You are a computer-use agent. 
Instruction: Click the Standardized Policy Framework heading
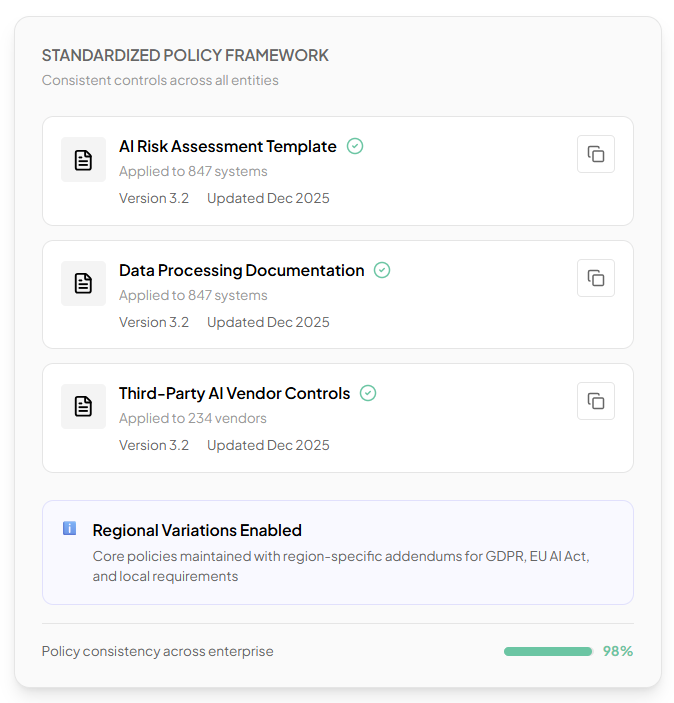click(x=185, y=55)
